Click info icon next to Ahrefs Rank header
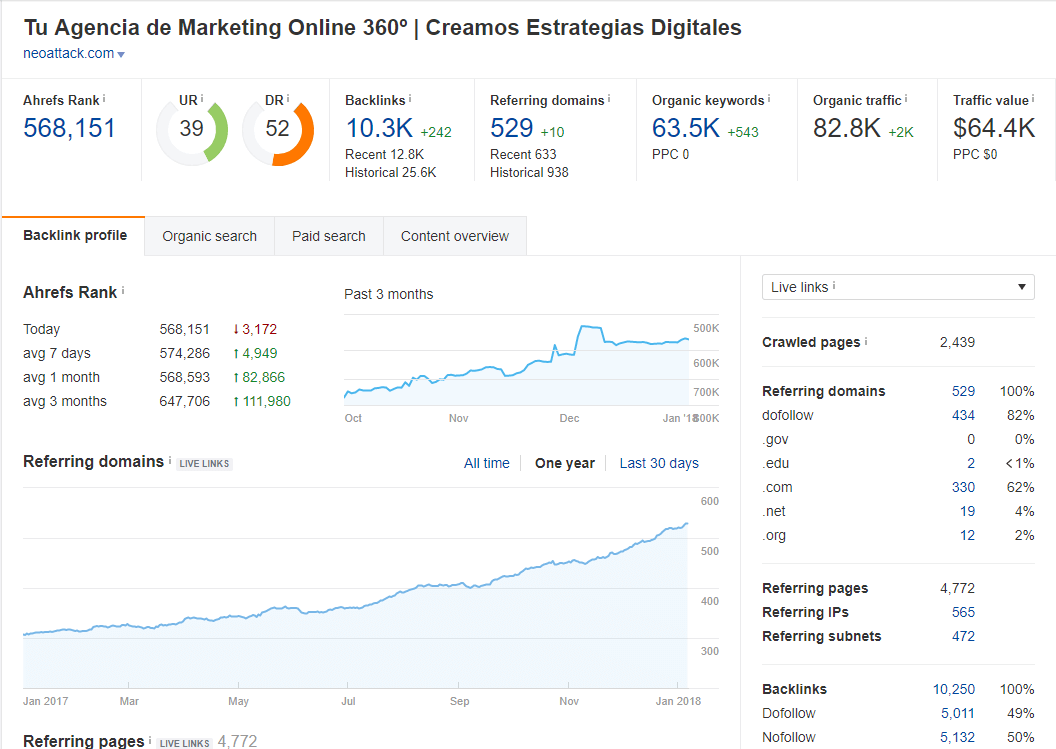Screen dimensions: 1056x749 click(104, 99)
